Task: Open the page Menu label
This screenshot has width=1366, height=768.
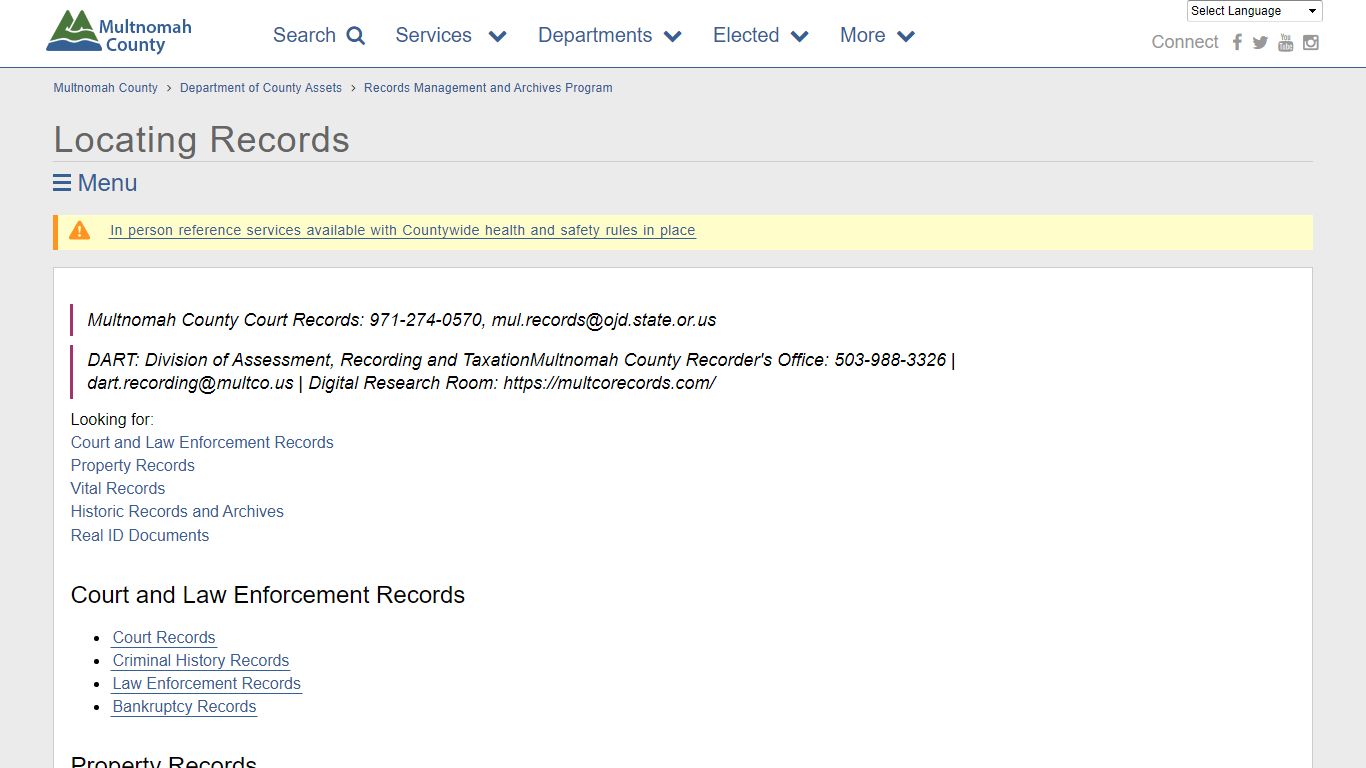Action: 107,183
